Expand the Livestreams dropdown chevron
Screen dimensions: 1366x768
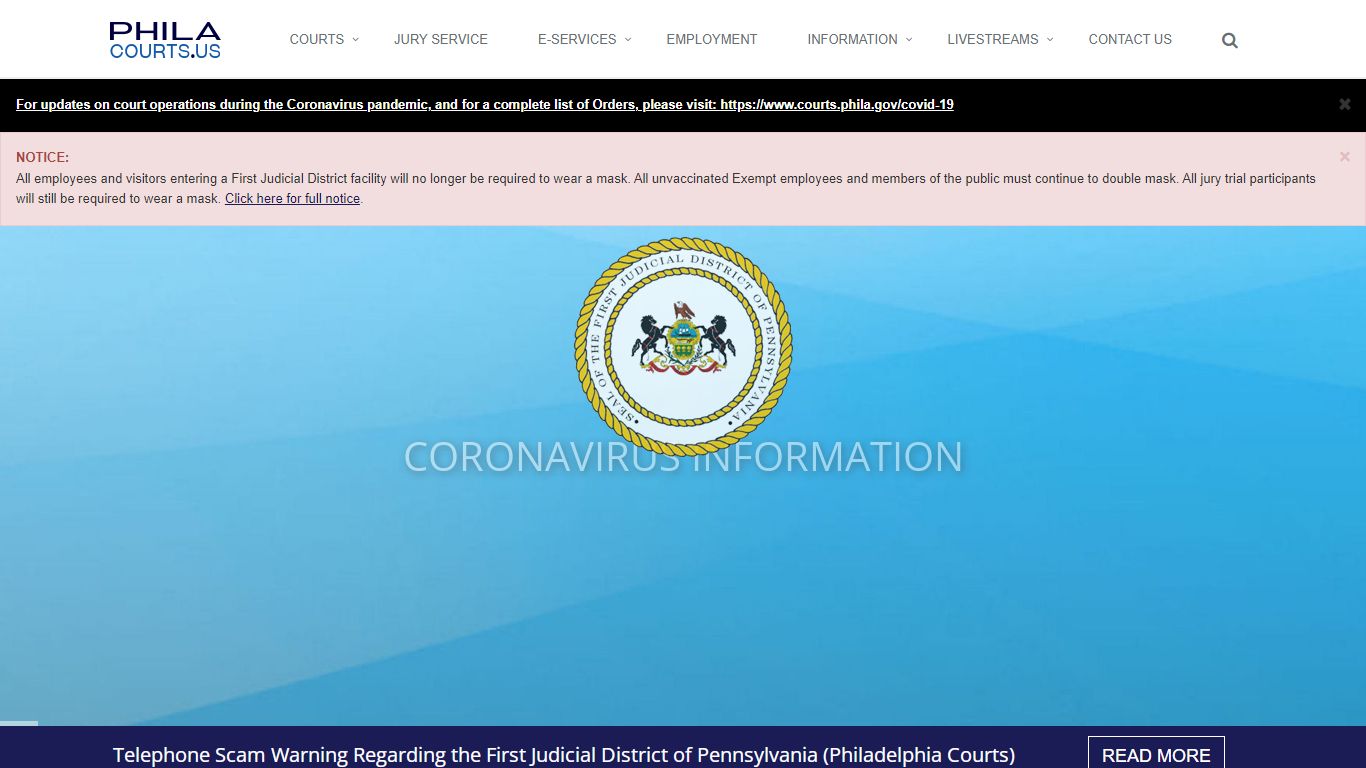[1050, 40]
